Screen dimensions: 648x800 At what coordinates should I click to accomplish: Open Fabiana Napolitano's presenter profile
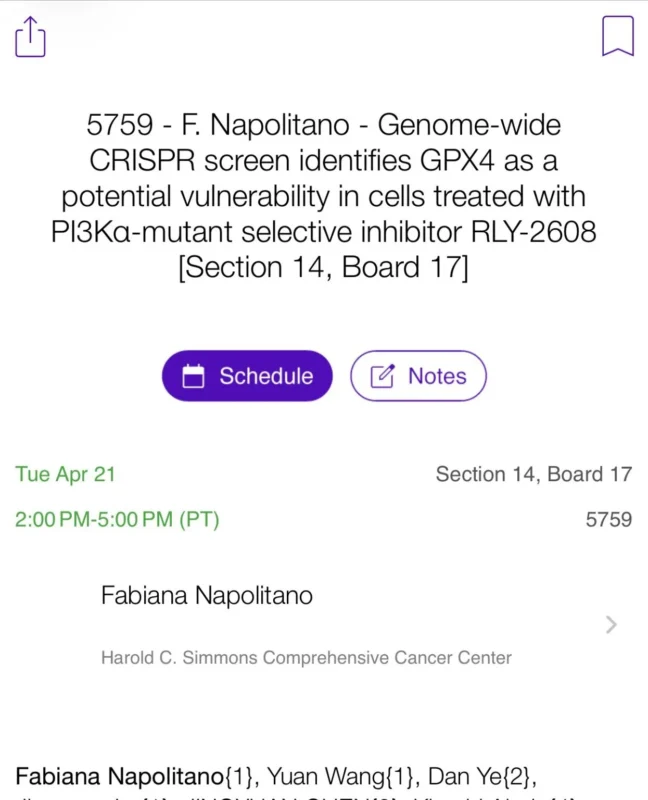point(206,595)
